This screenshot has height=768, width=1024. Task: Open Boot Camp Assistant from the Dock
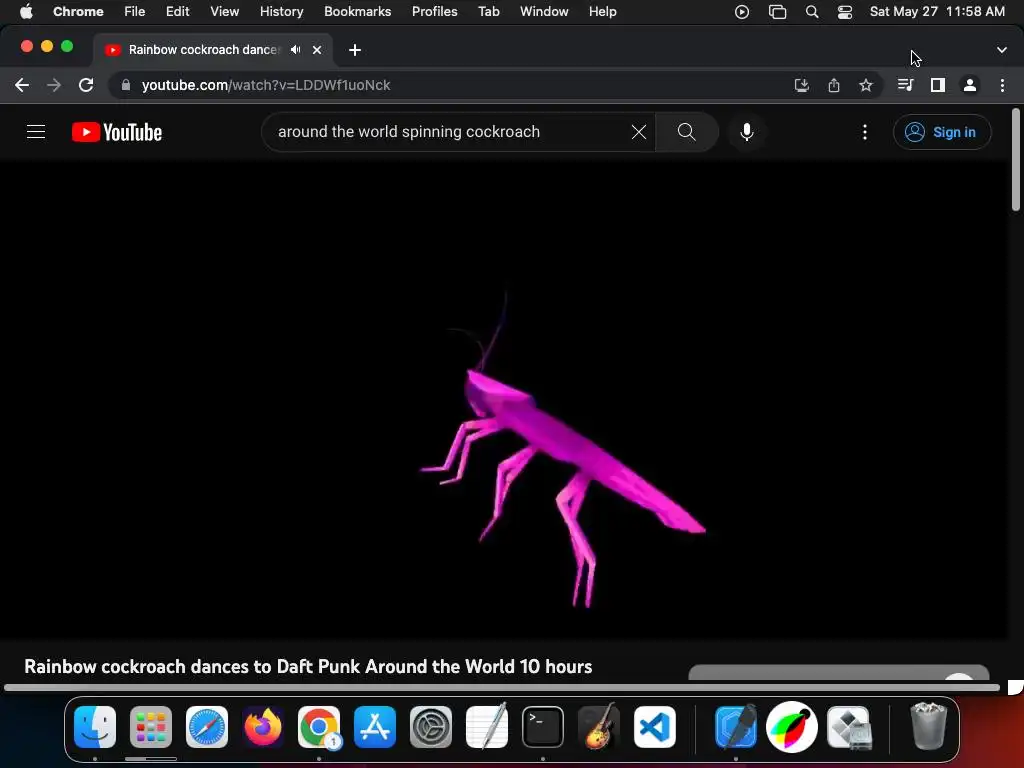(x=848, y=727)
